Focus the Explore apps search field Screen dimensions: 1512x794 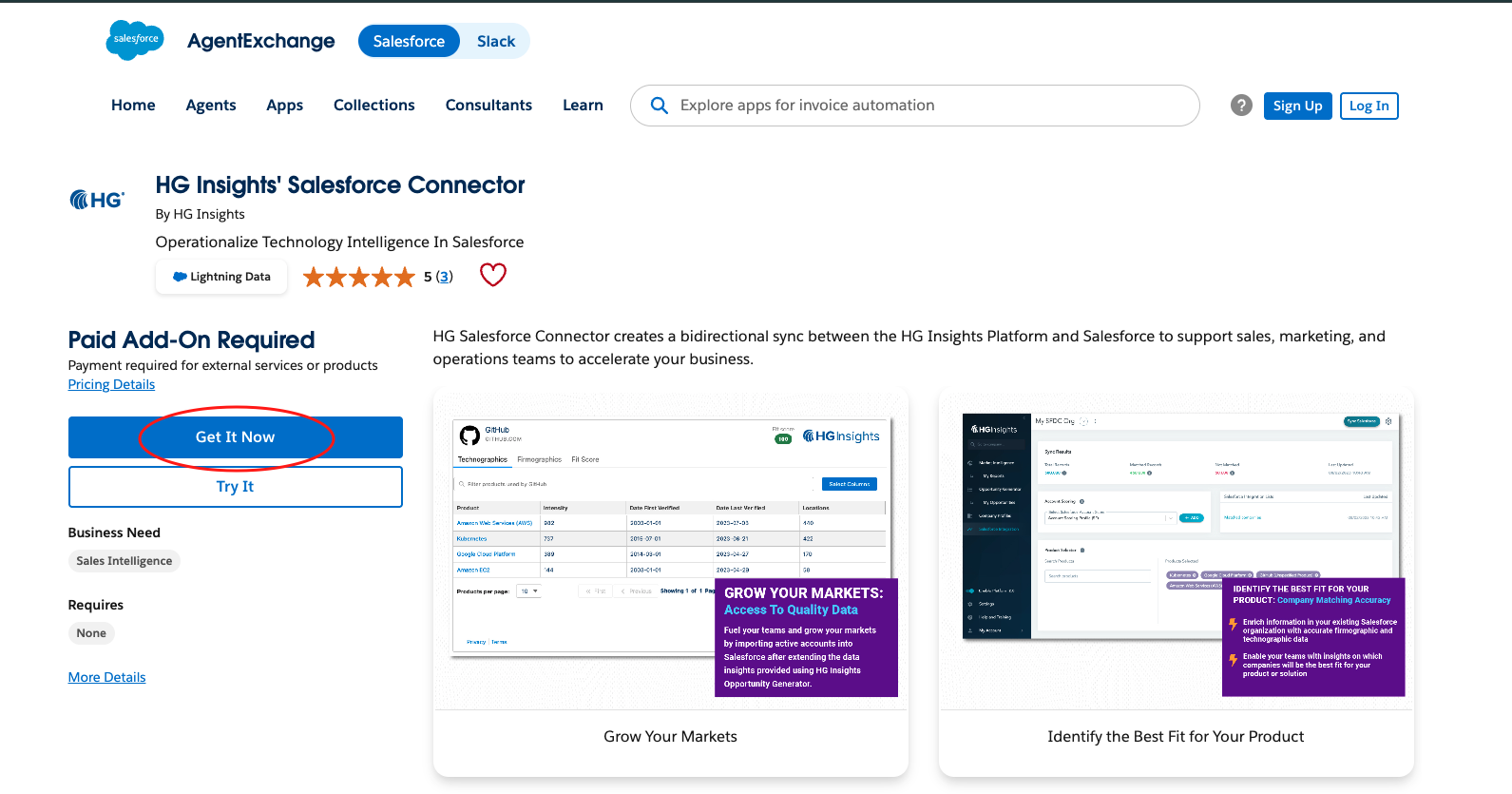tap(914, 106)
